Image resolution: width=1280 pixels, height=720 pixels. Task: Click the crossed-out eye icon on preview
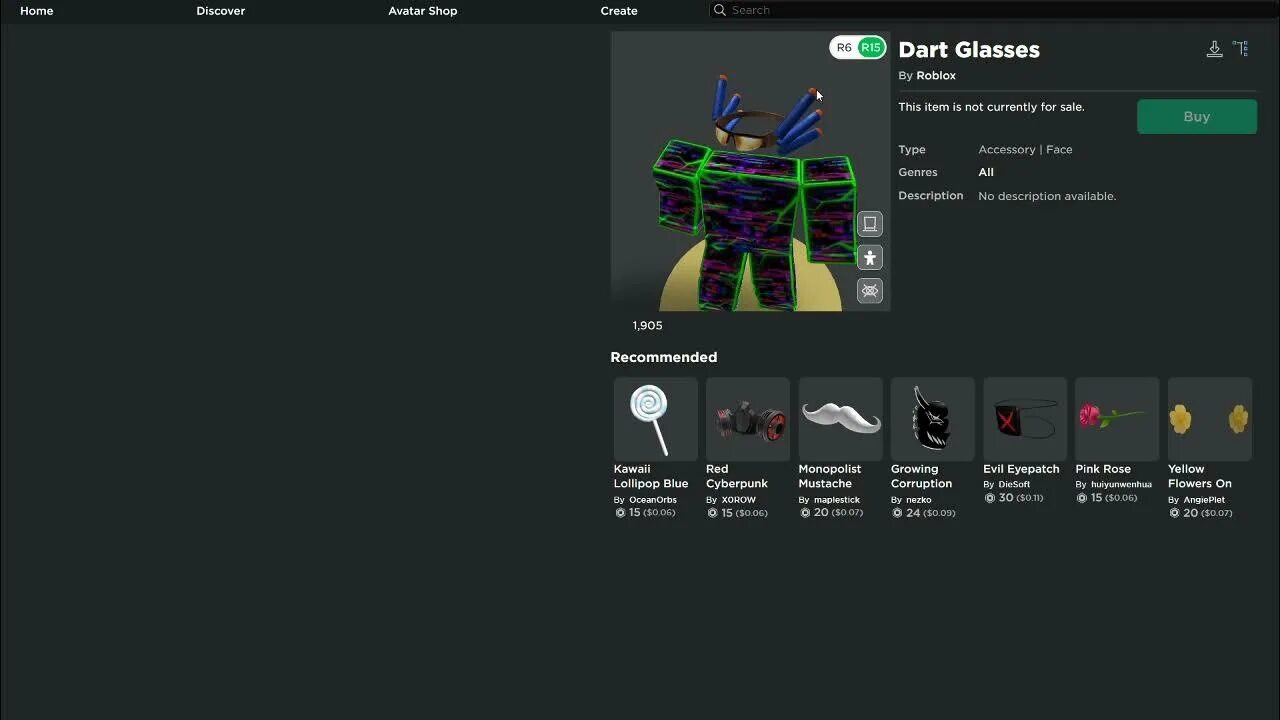(x=870, y=291)
